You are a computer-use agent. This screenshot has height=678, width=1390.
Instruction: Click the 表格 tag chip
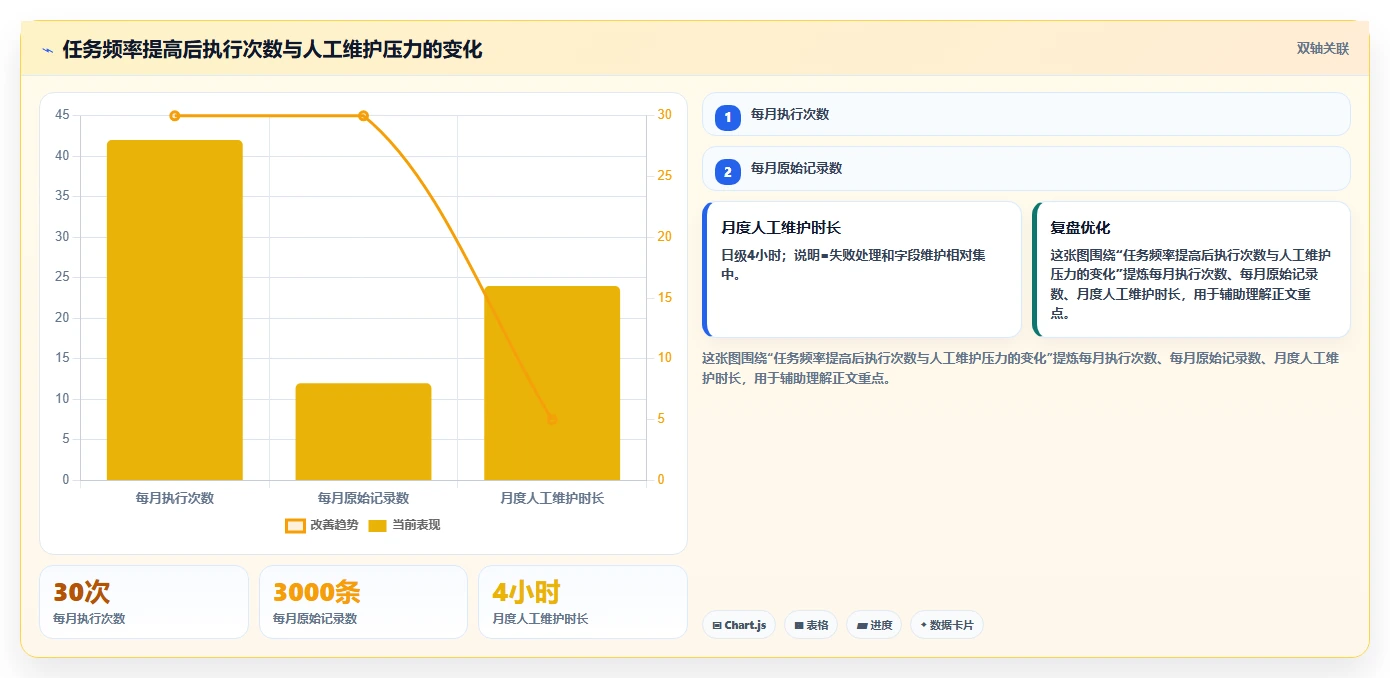coord(811,625)
